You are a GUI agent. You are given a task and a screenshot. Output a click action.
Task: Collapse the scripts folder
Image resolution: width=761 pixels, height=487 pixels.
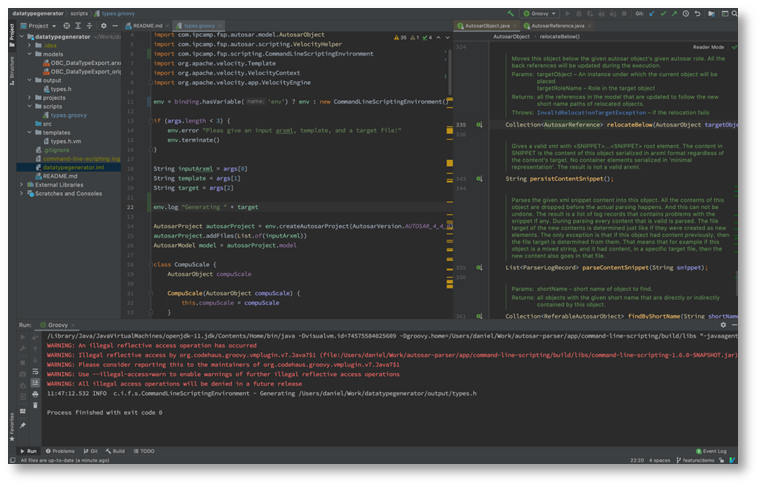coord(30,106)
